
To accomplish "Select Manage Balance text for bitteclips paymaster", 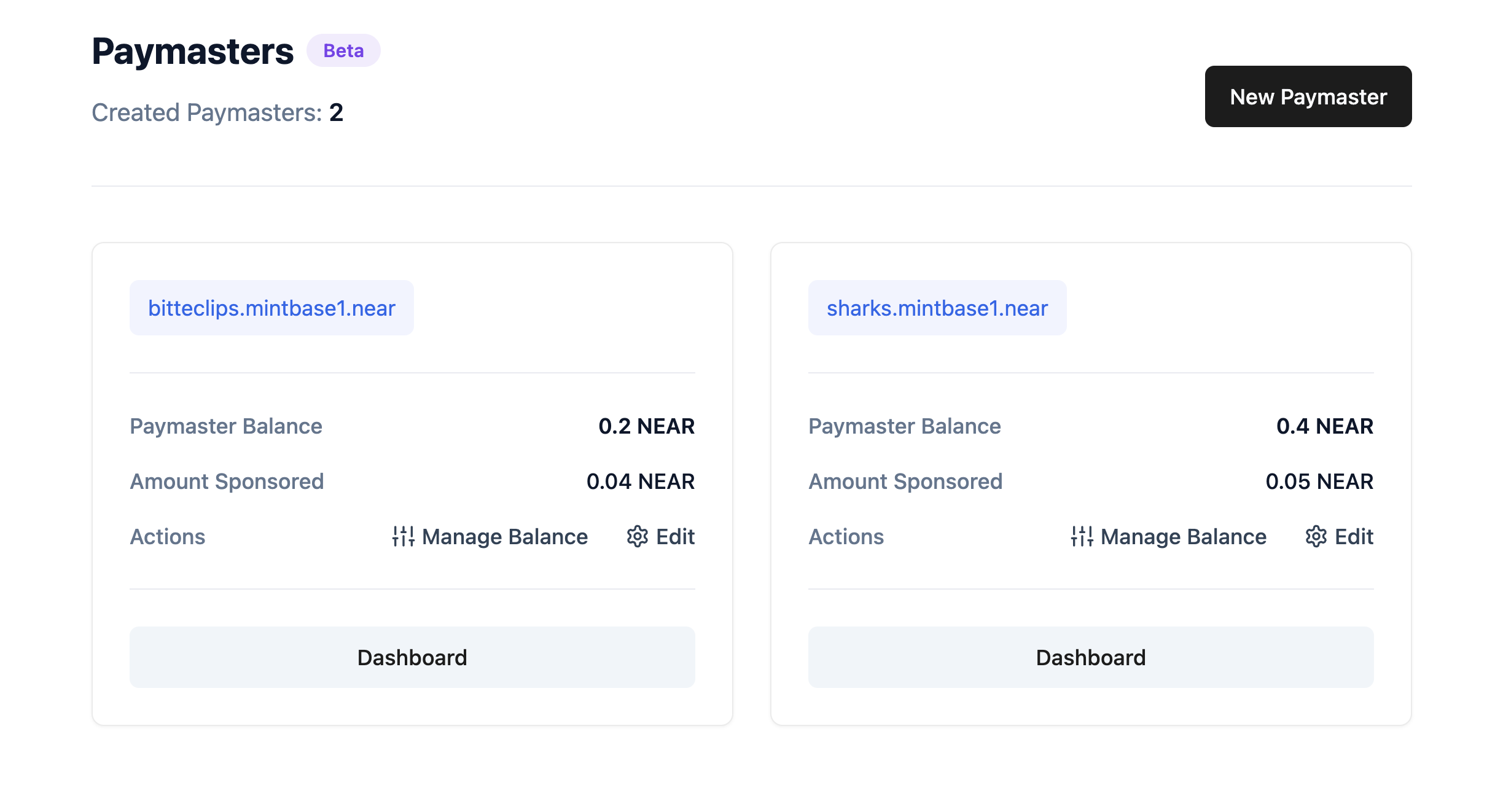I will pos(505,537).
